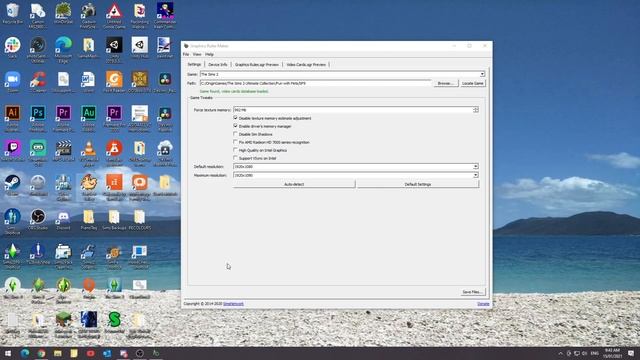Select the RECOLOURS folder on desktop
640x360 pixels.
click(140, 219)
